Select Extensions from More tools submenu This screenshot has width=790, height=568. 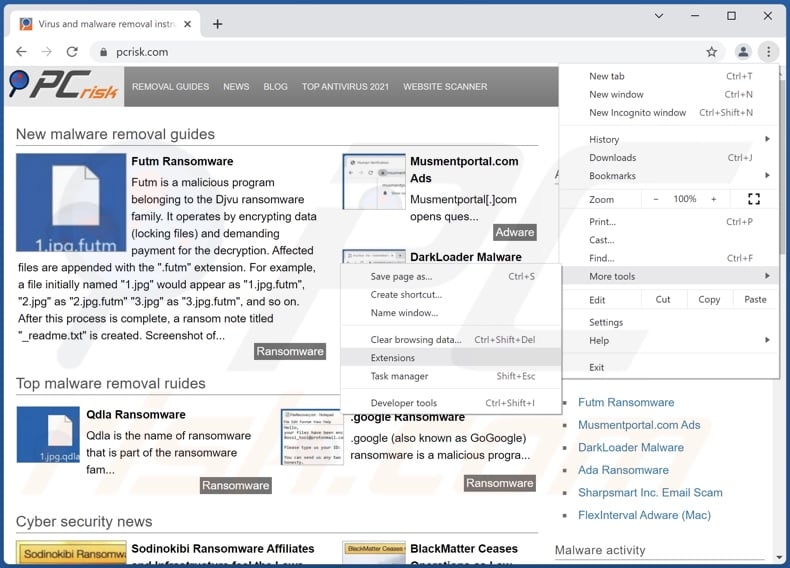pyautogui.click(x=393, y=358)
